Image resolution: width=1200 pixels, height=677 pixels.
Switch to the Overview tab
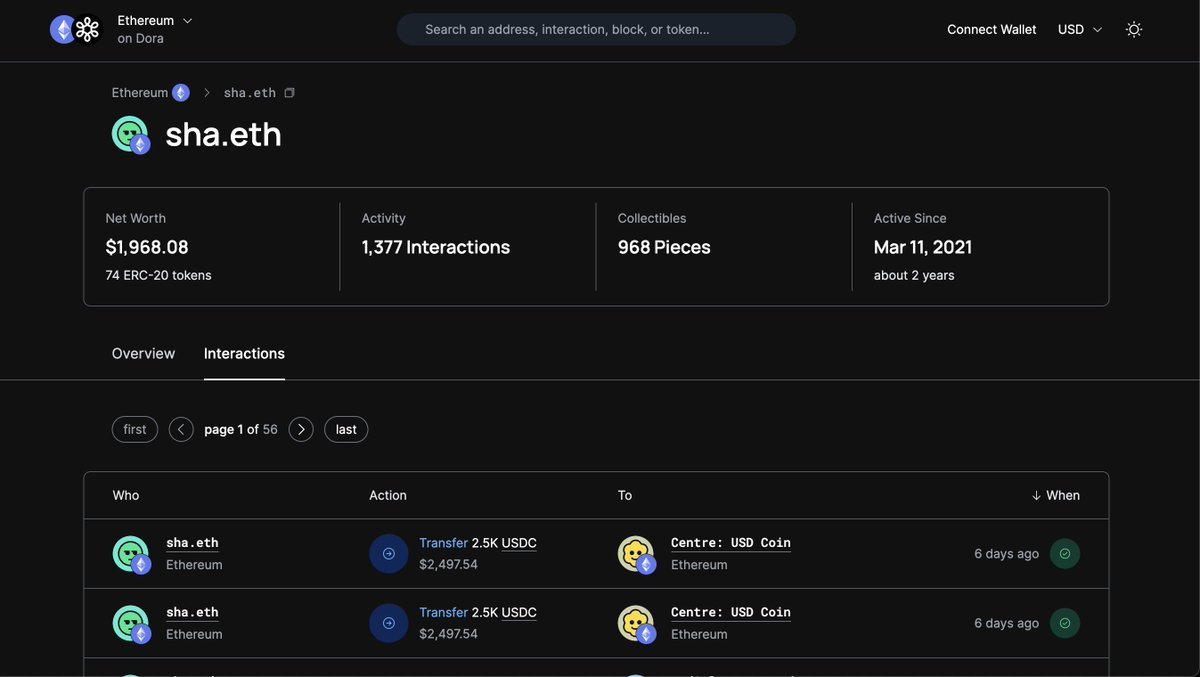click(x=143, y=353)
